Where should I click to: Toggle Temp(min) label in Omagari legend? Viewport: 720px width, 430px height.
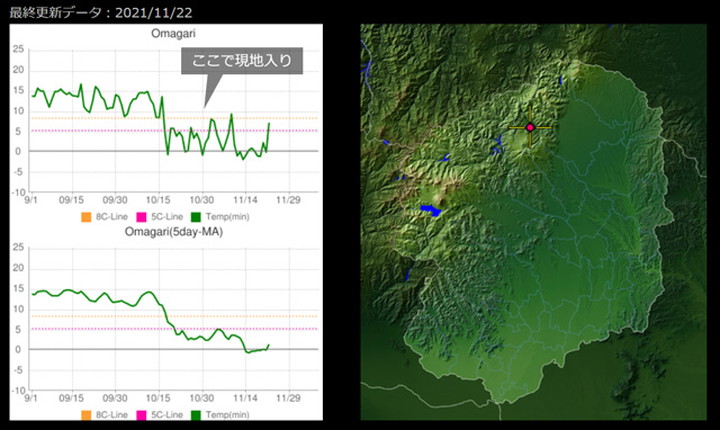tap(227, 217)
